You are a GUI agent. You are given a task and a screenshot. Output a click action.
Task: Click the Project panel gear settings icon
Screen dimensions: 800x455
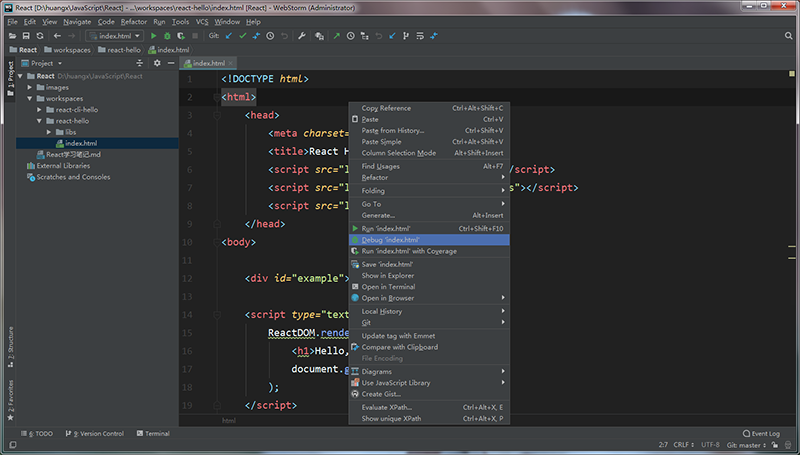coord(157,63)
